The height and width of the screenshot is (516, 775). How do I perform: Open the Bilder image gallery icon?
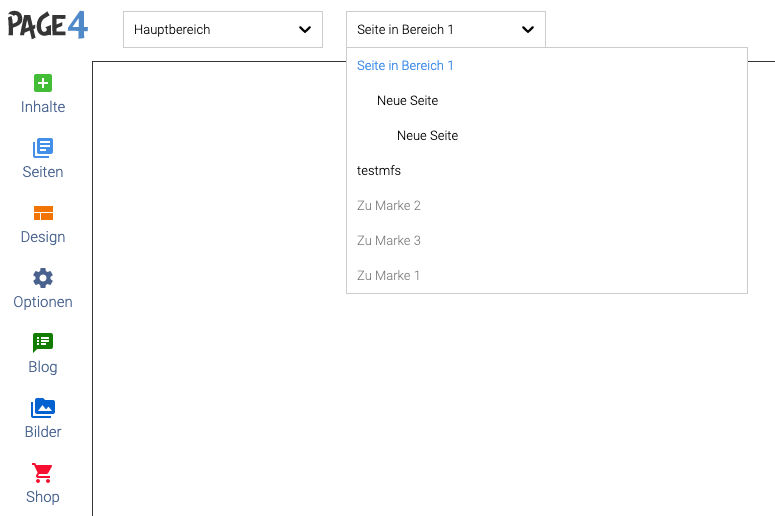[43, 408]
